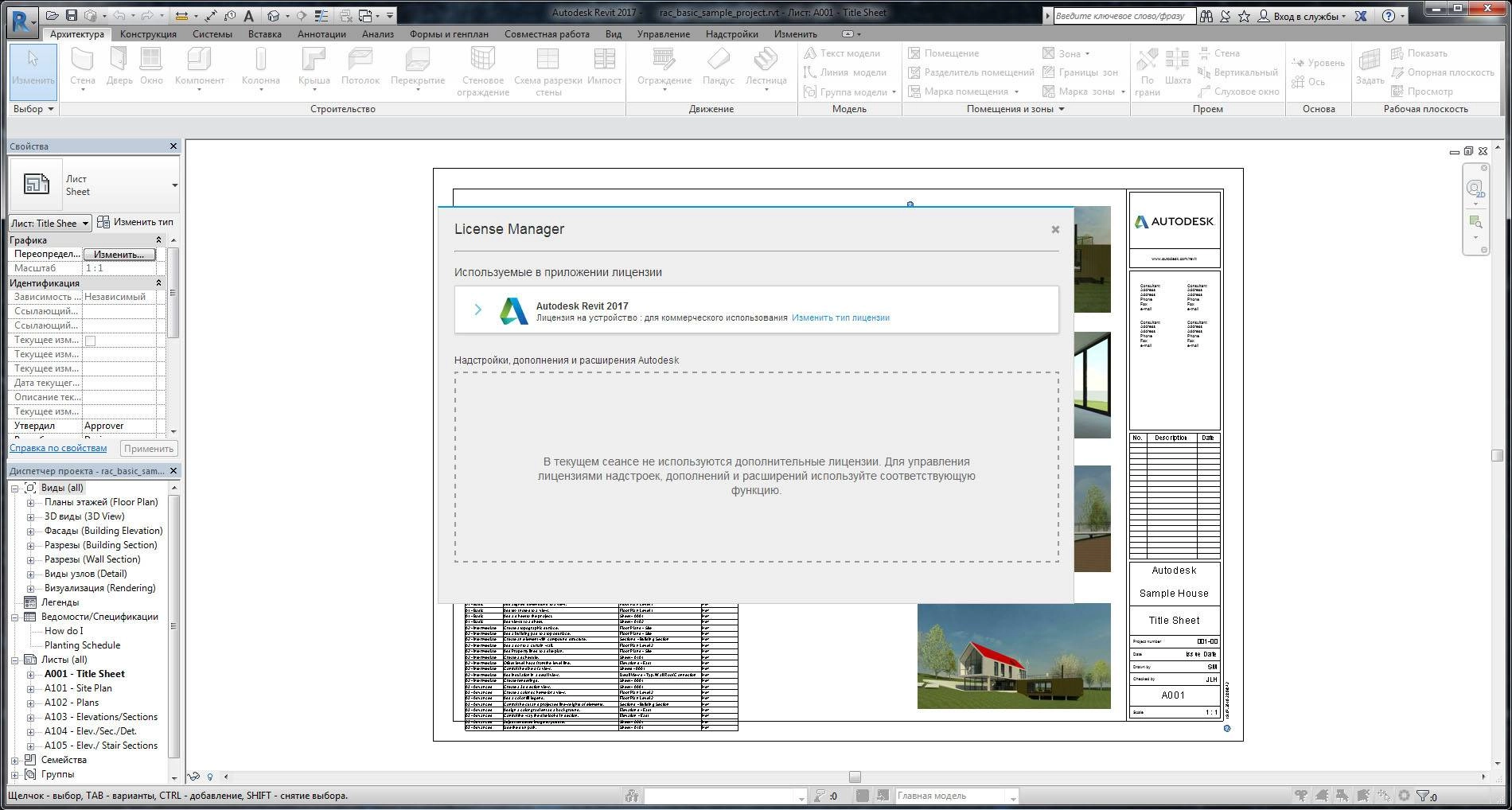Open the Лист: Title Sheet dropdown
The image size is (1512, 810).
click(x=49, y=223)
